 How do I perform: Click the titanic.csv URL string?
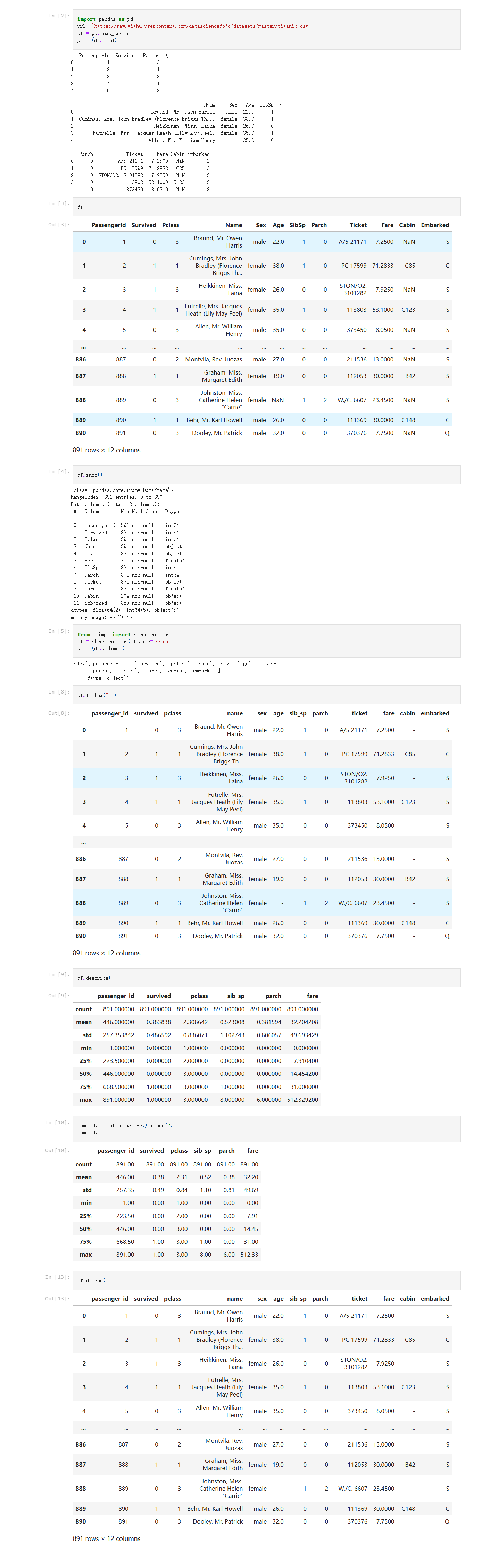pos(201,26)
